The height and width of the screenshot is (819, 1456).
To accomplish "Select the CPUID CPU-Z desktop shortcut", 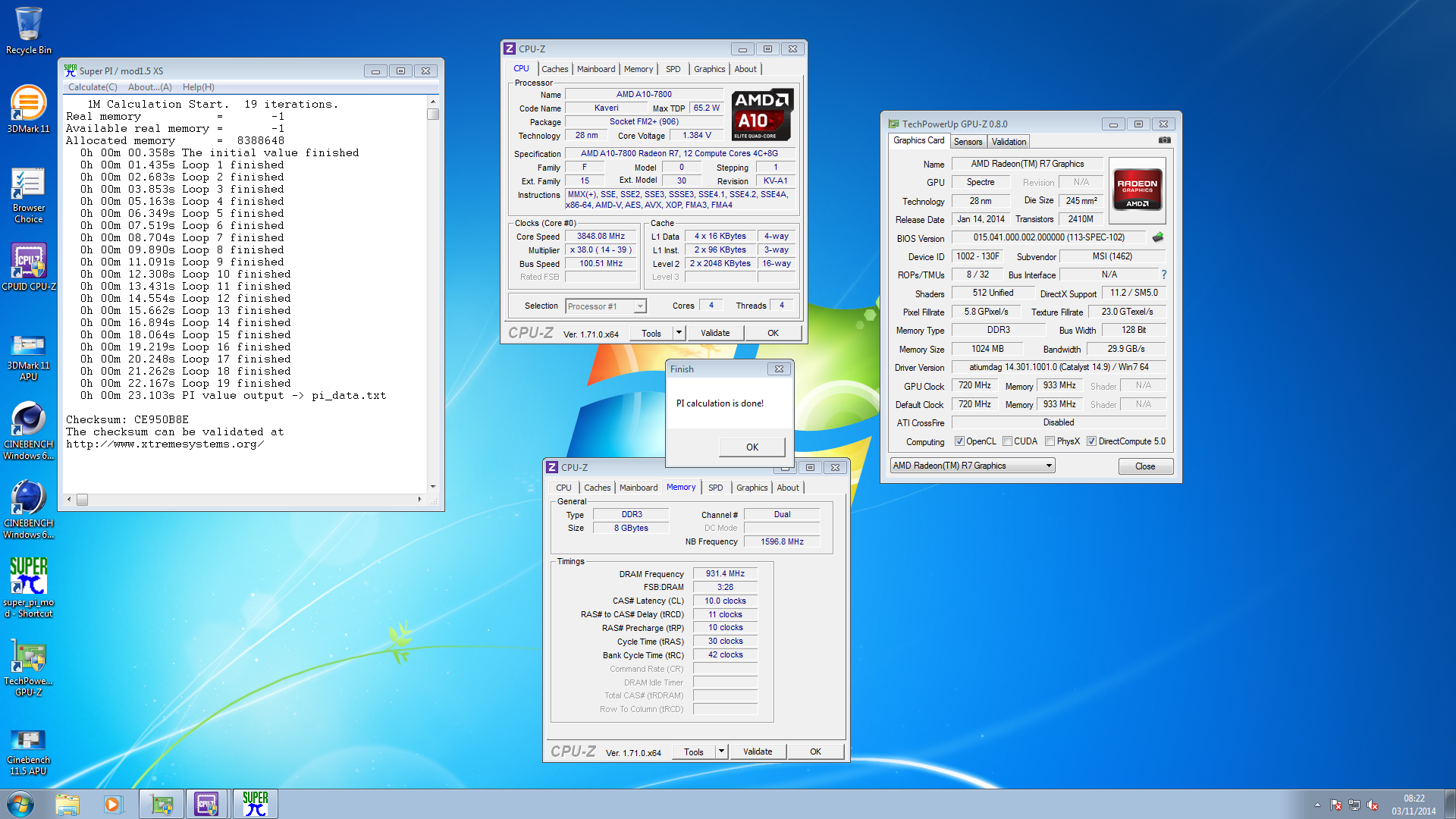I will coord(28,267).
